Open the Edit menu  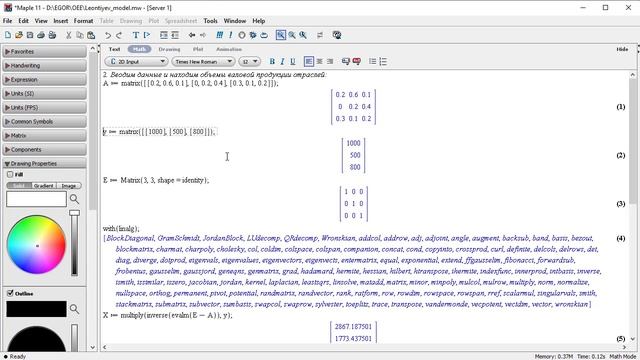(24, 21)
